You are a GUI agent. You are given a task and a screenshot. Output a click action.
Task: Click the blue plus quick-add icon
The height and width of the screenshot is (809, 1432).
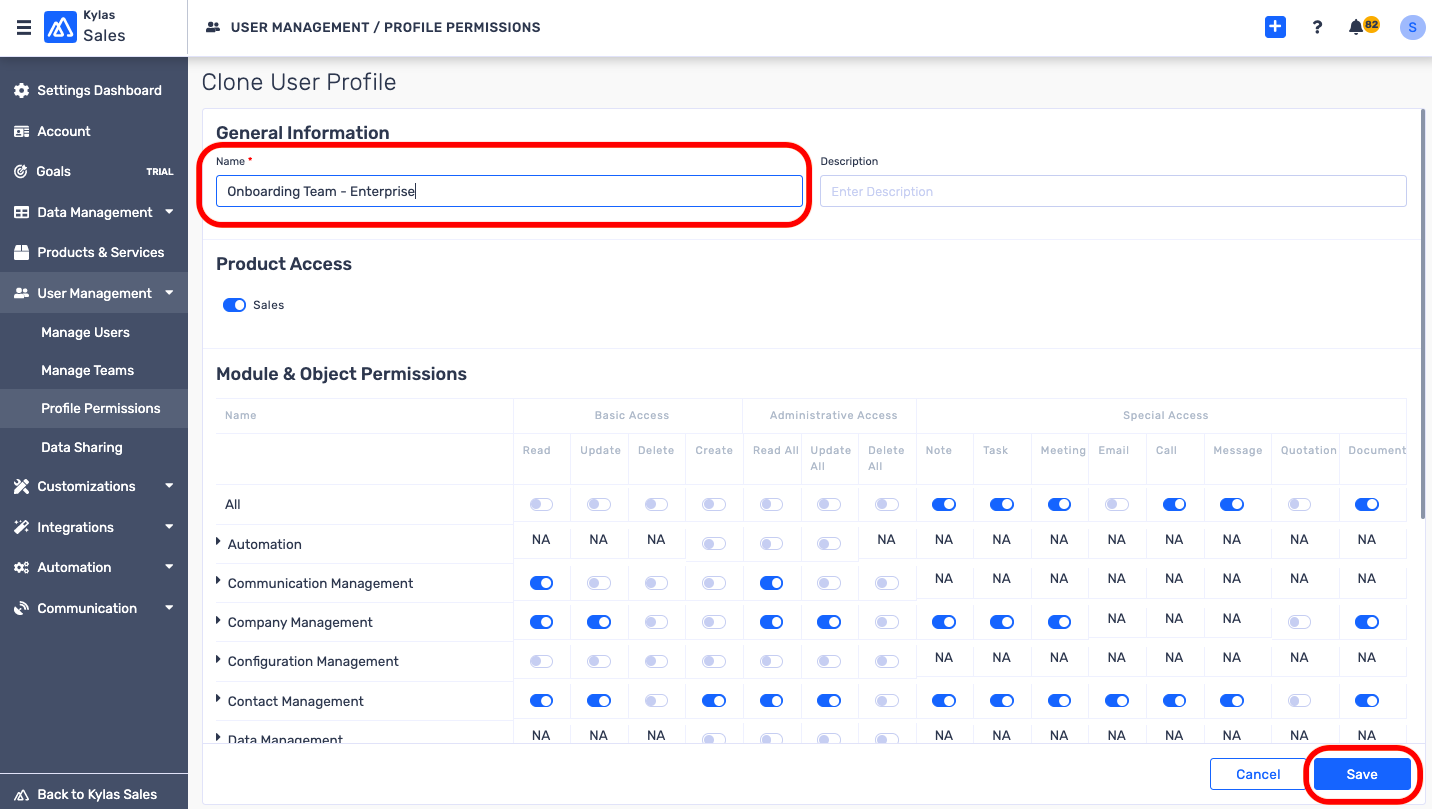(1275, 27)
